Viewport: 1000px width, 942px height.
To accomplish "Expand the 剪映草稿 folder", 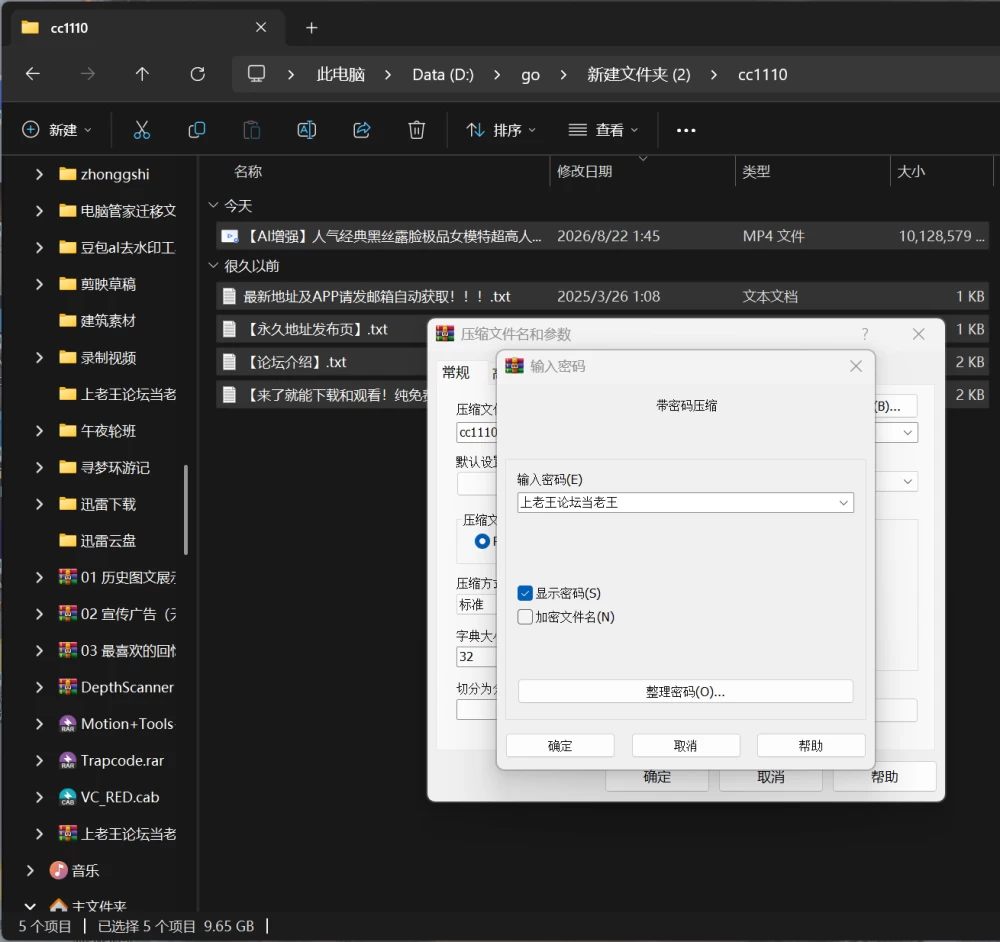I will point(40,284).
